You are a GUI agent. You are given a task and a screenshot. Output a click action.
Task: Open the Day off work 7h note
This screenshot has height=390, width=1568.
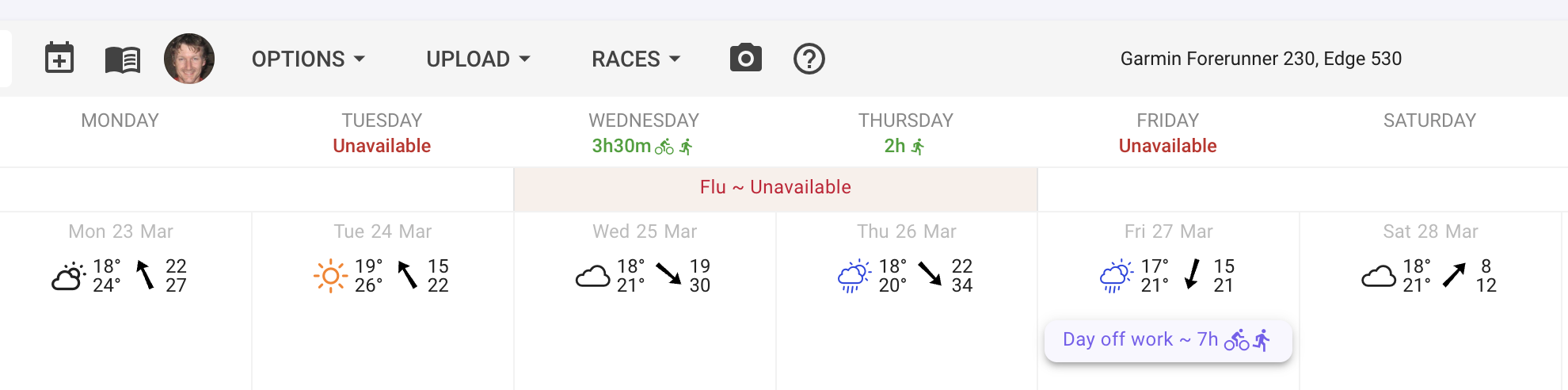[1167, 340]
